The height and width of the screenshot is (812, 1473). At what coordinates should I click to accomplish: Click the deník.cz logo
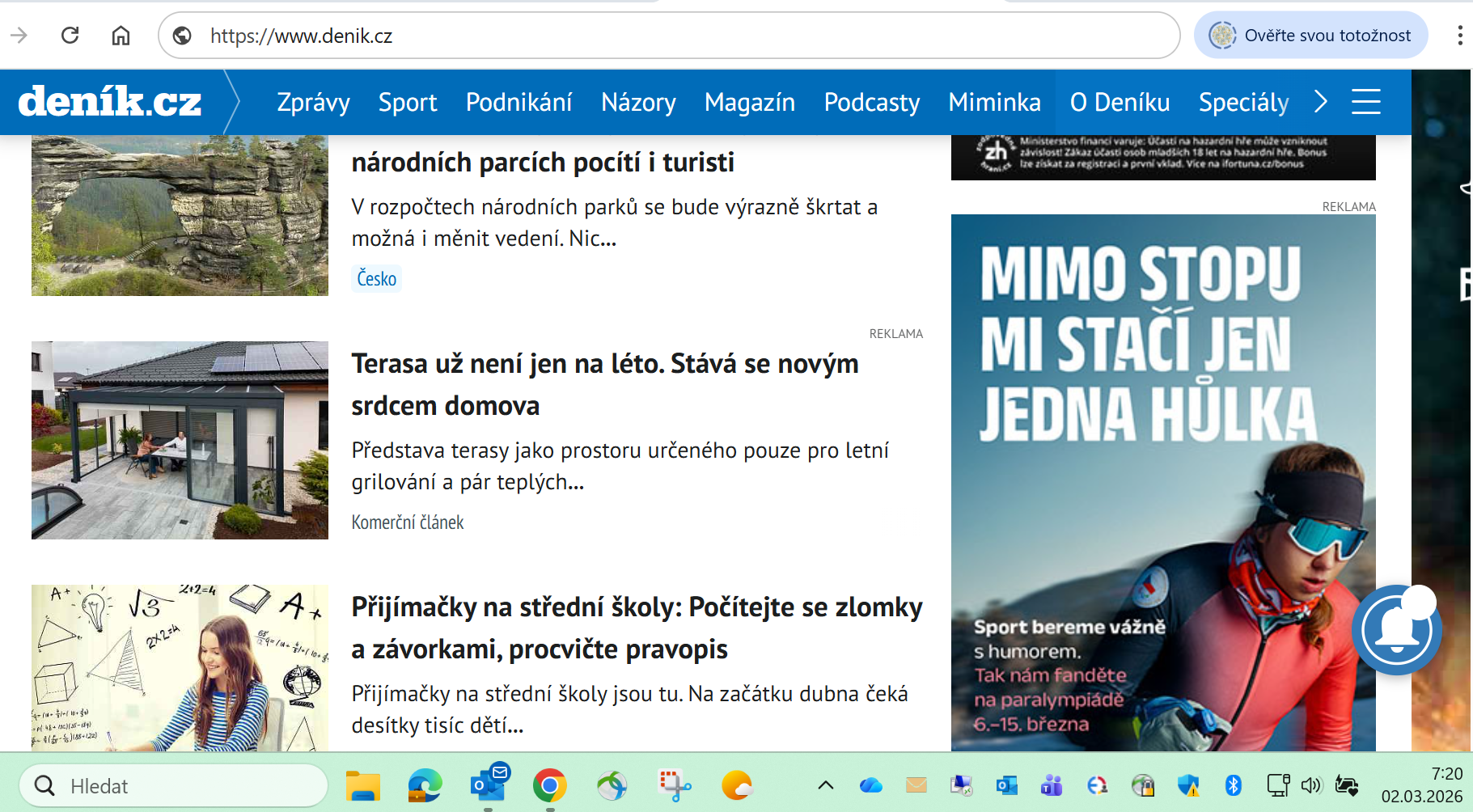tap(110, 102)
